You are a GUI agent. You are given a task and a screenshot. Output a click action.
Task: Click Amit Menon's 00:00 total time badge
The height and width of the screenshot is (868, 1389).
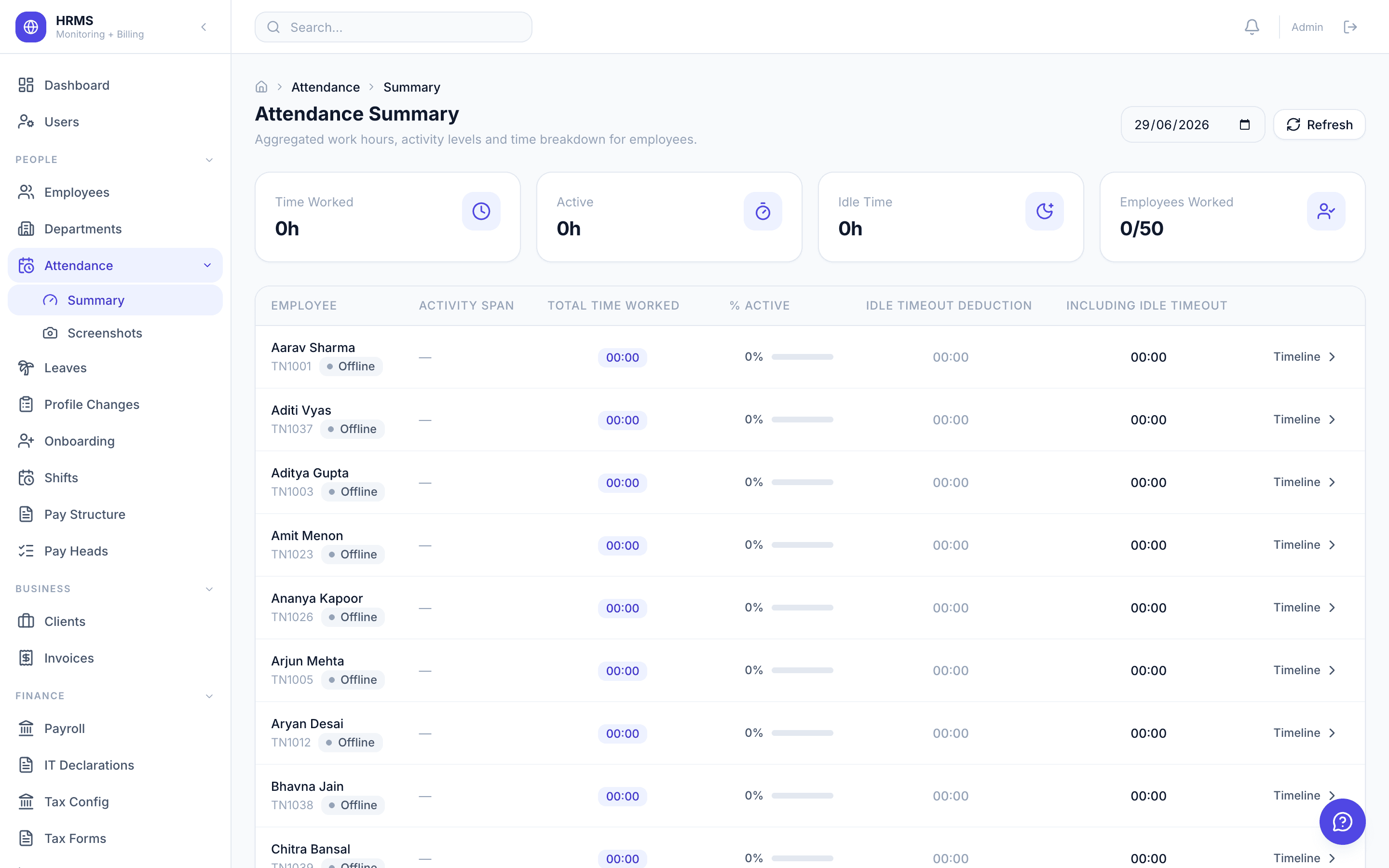tap(622, 545)
